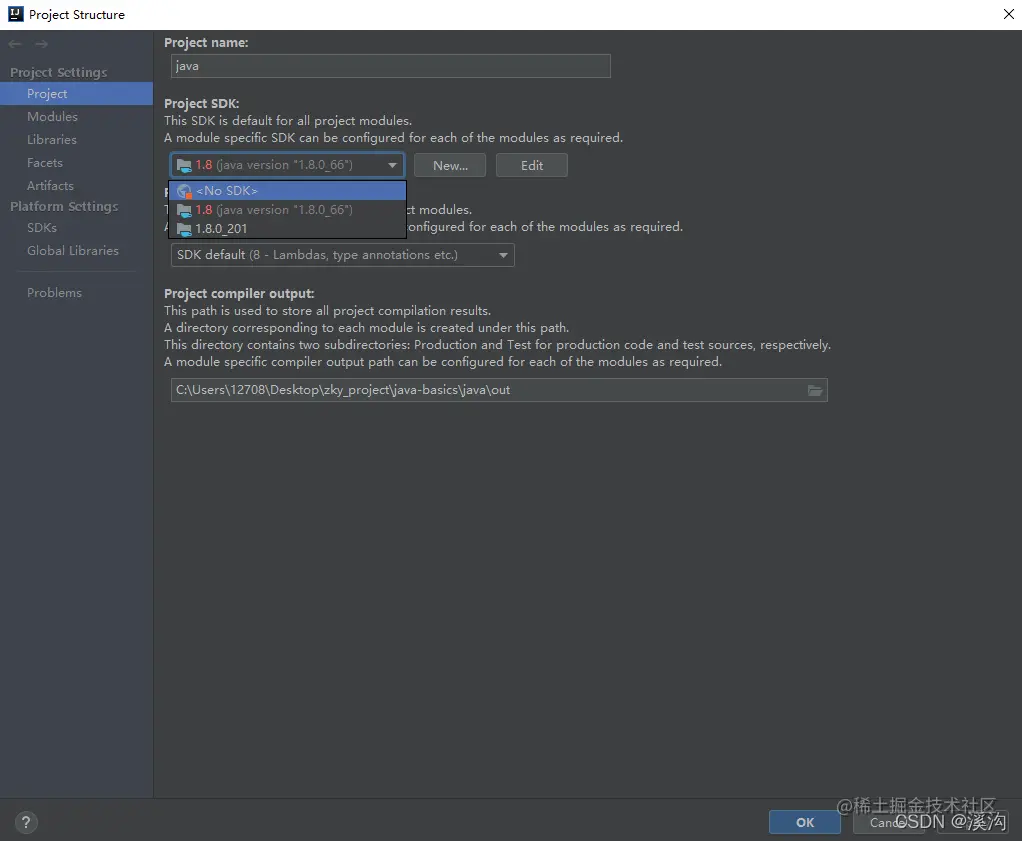Click the Project name input field
Viewport: 1022px width, 841px height.
390,66
